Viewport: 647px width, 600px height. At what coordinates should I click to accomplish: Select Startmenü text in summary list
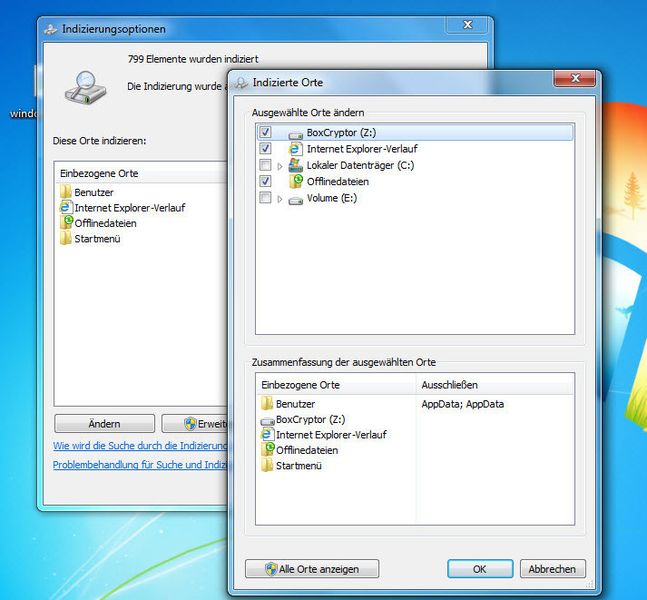[x=299, y=465]
